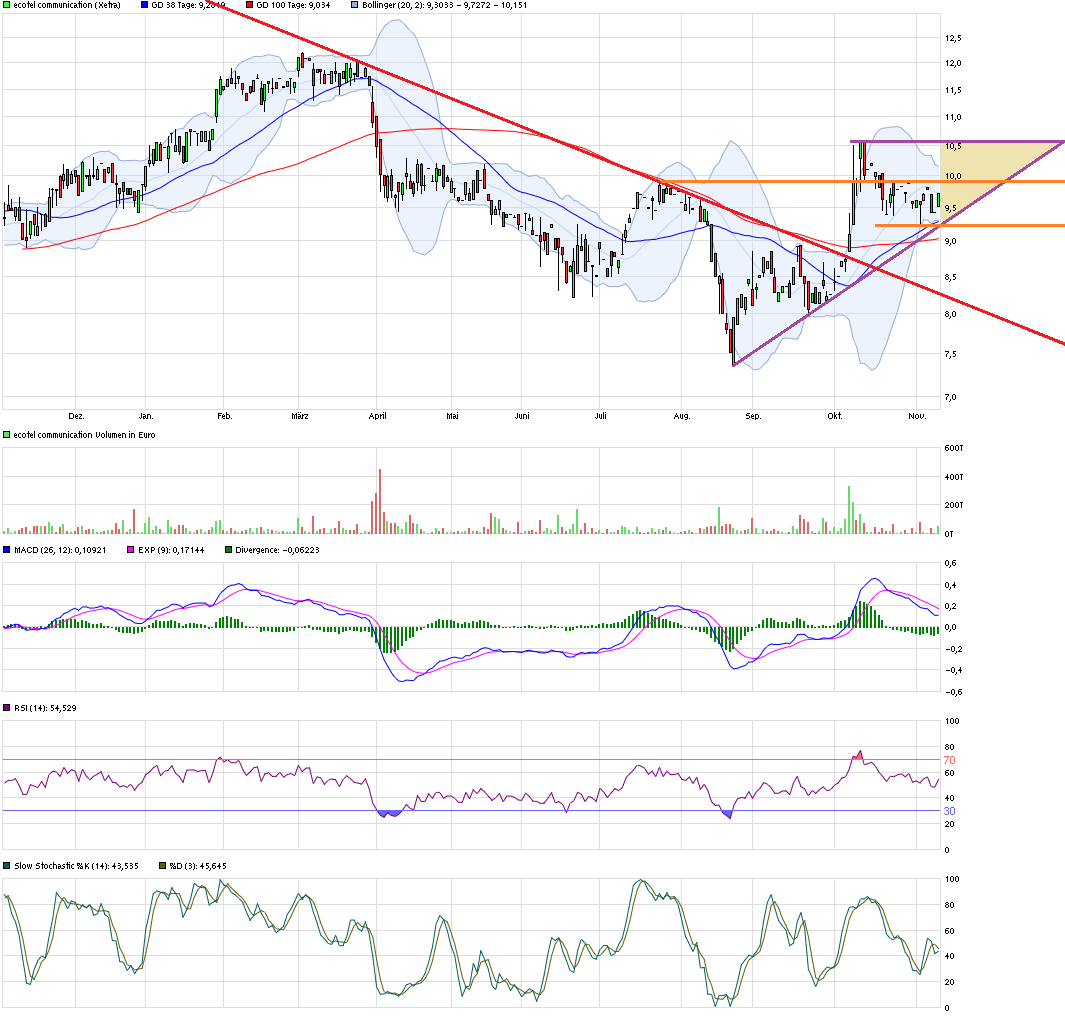The width and height of the screenshot is (1065, 1018).
Task: Click the green ecotel communication (Xetra) legend swatch
Action: click(x=7, y=5)
